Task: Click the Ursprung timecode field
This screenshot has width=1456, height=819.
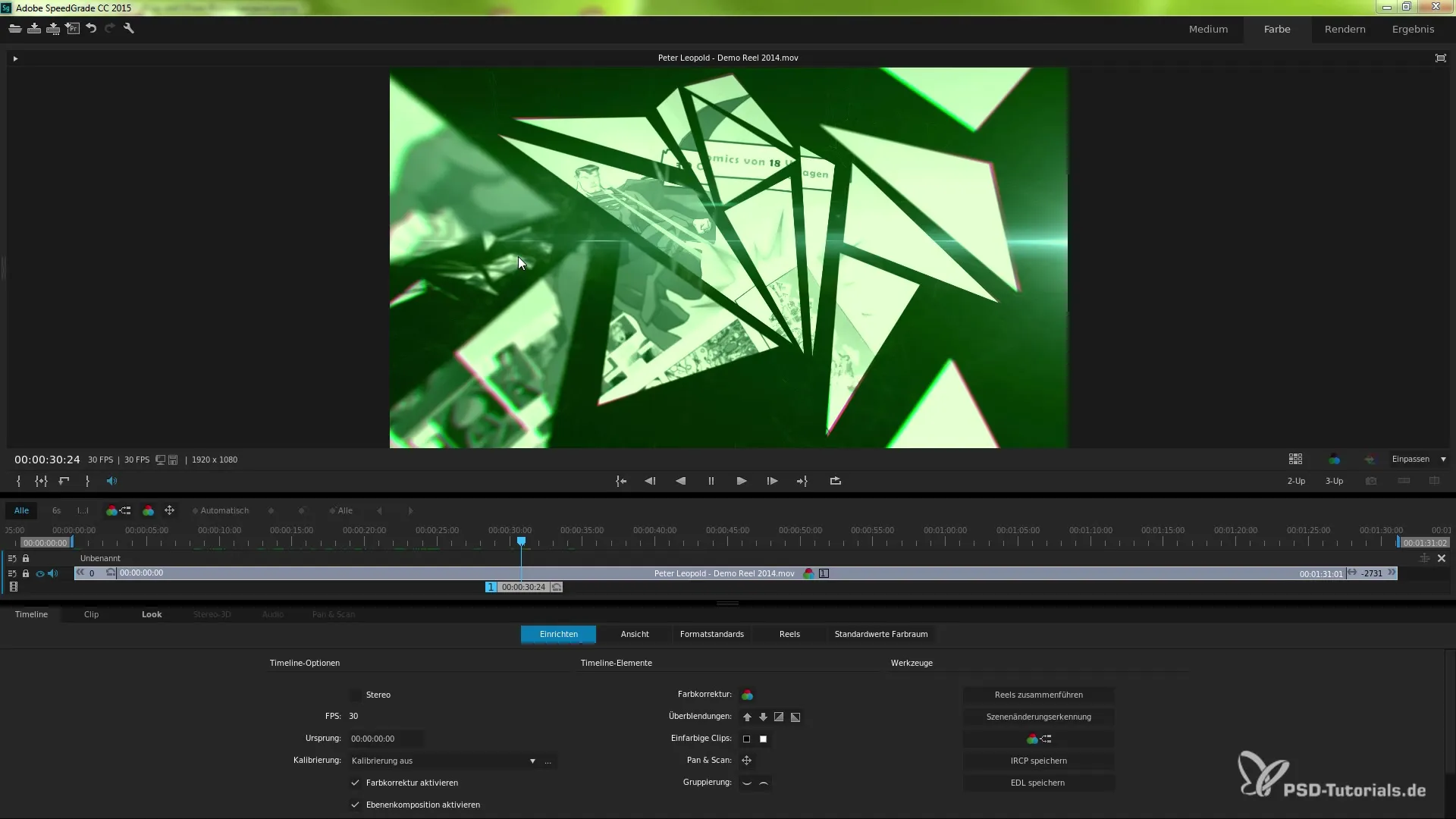Action: [x=385, y=739]
